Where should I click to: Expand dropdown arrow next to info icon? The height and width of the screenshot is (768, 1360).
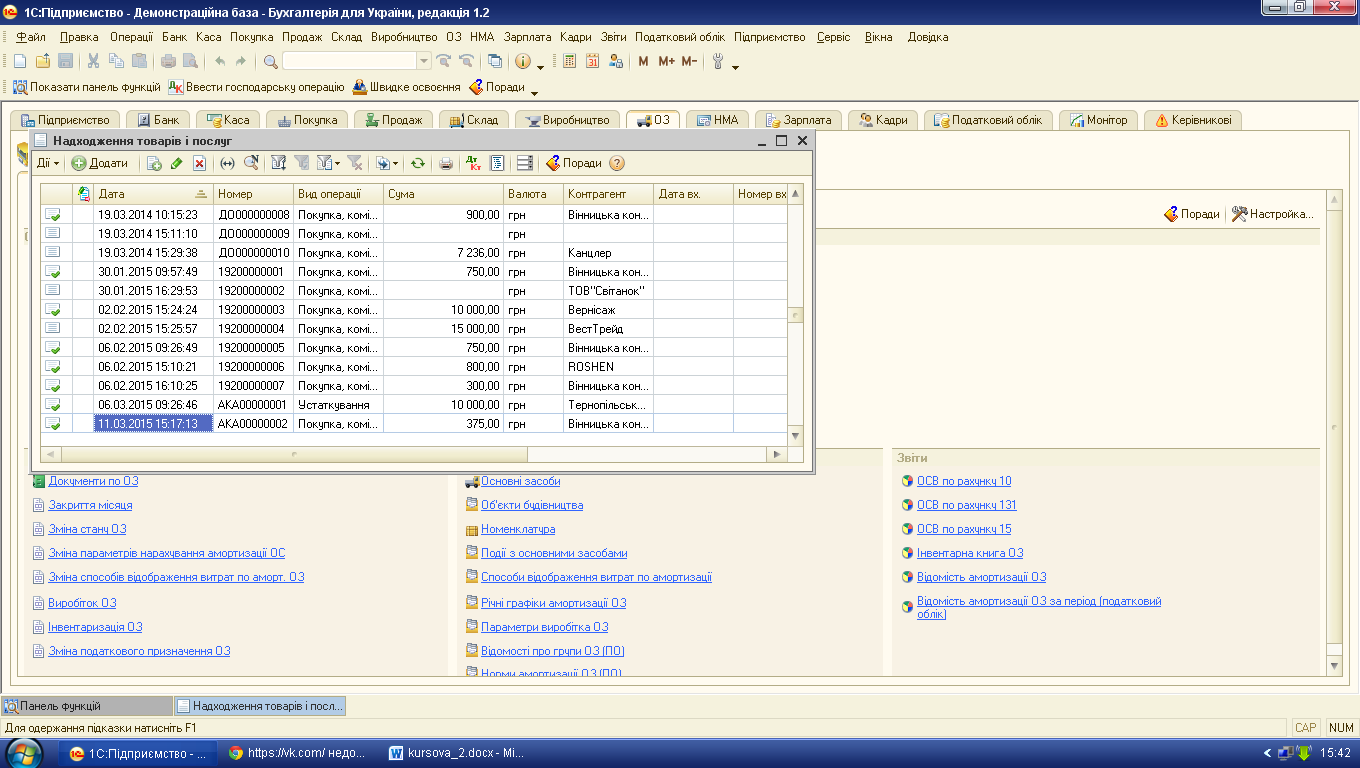pos(540,66)
